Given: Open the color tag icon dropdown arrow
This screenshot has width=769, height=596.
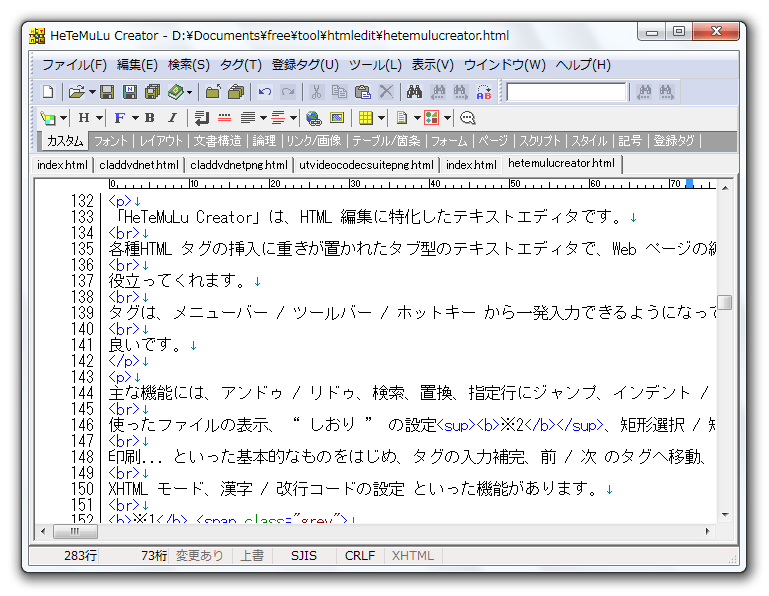Looking at the screenshot, I should (63, 118).
